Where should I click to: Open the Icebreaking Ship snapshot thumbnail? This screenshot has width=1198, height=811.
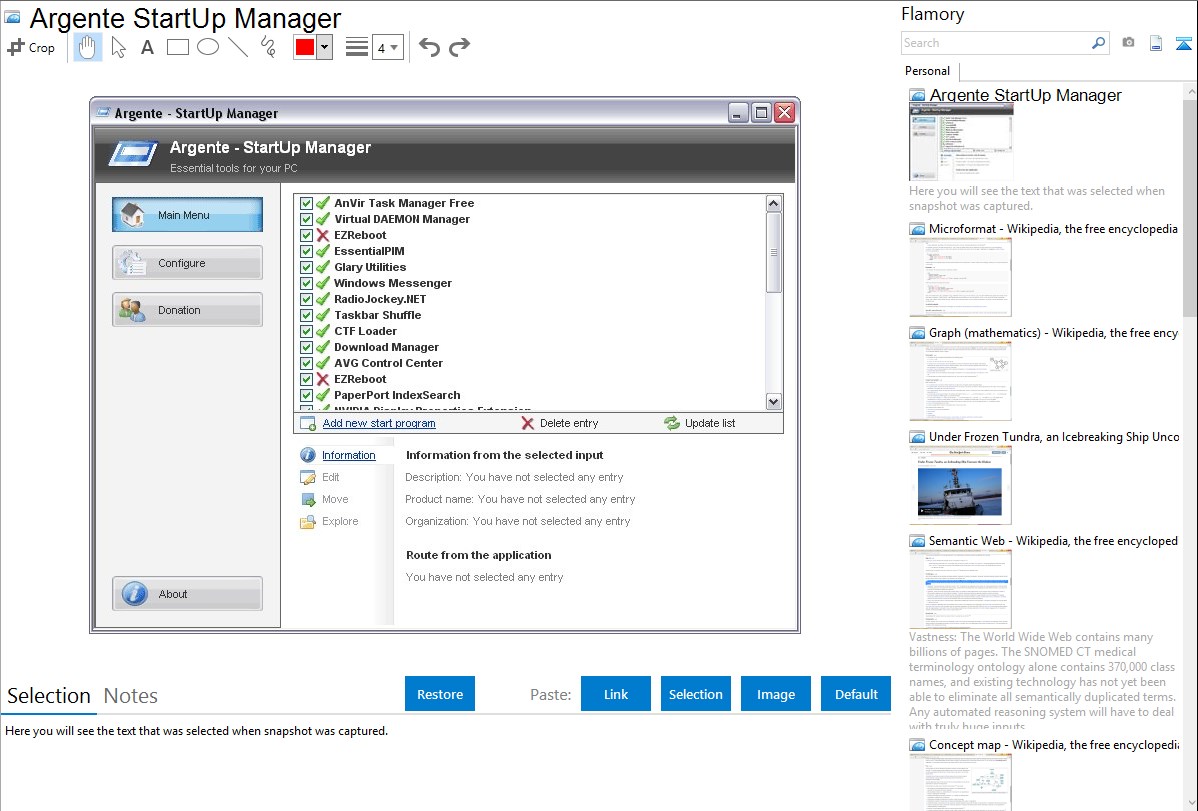pyautogui.click(x=960, y=485)
